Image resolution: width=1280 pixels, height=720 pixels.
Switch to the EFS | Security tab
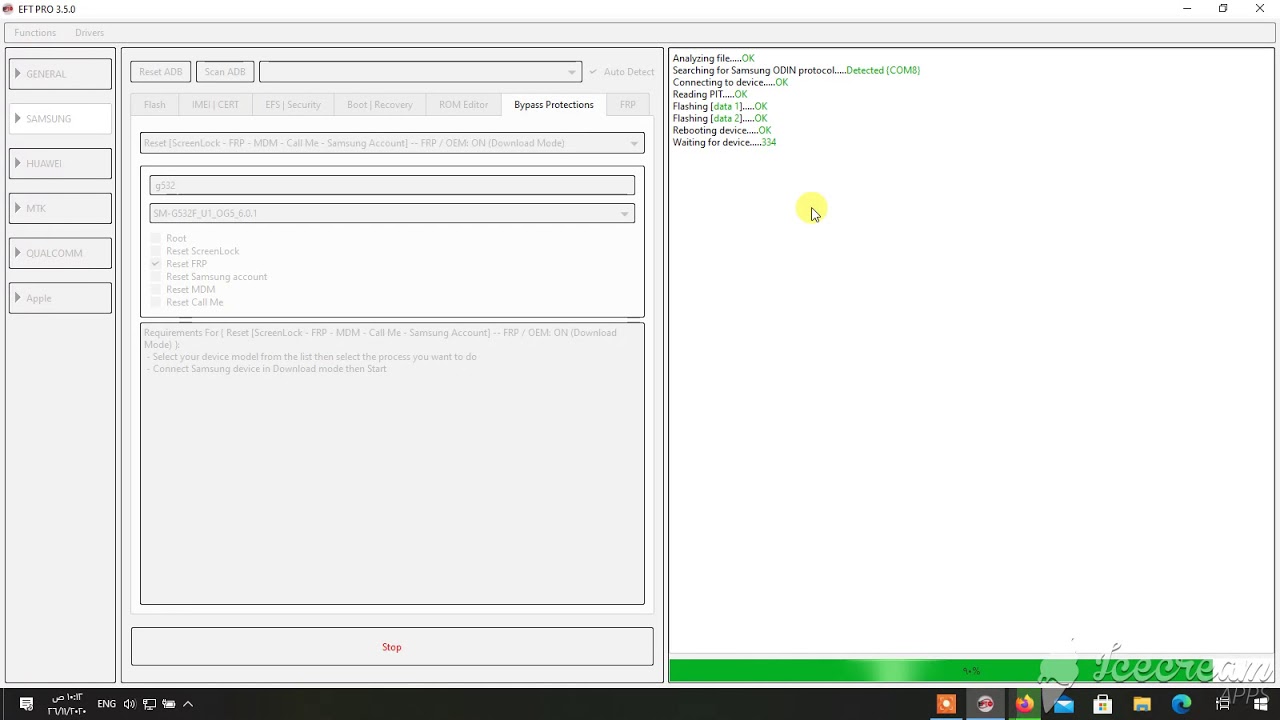click(x=293, y=105)
